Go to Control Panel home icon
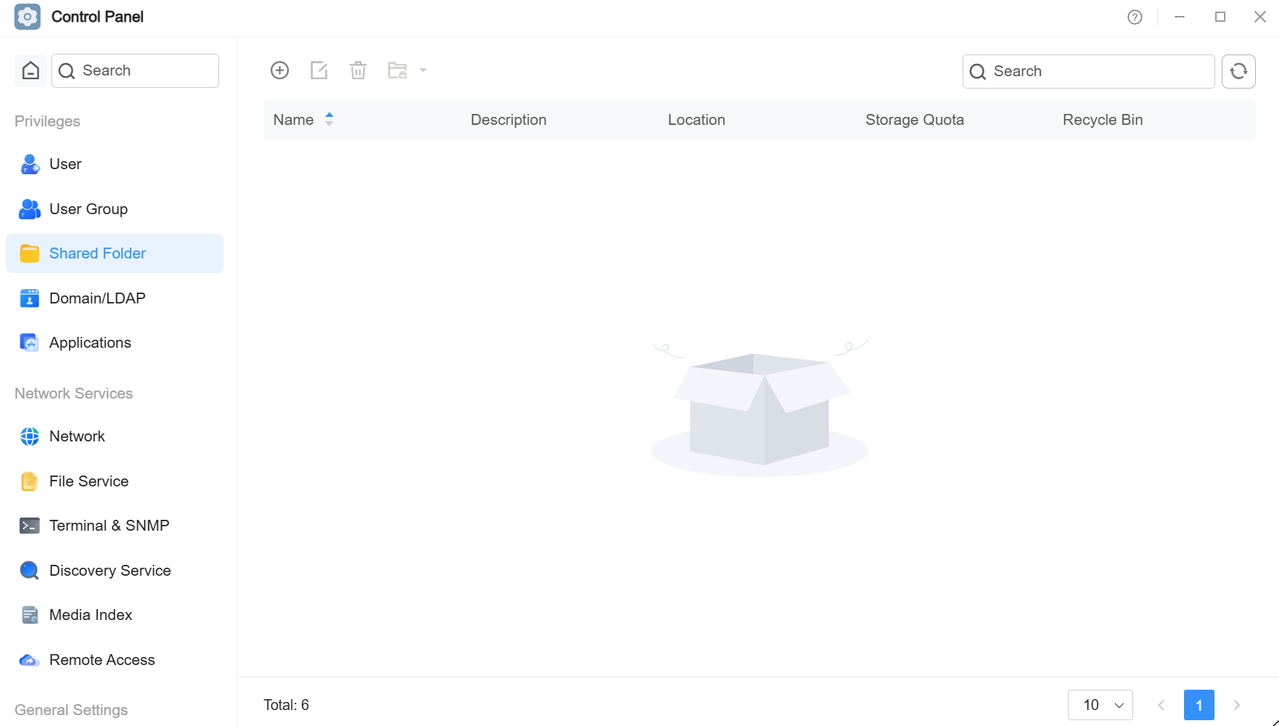This screenshot has height=726, width=1279. coord(31,71)
